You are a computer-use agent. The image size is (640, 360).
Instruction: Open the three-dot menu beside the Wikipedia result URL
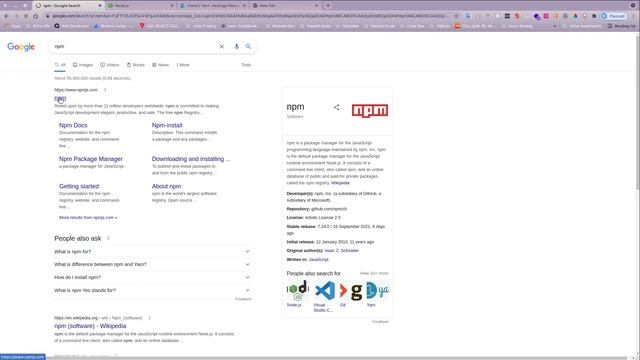[x=149, y=318]
